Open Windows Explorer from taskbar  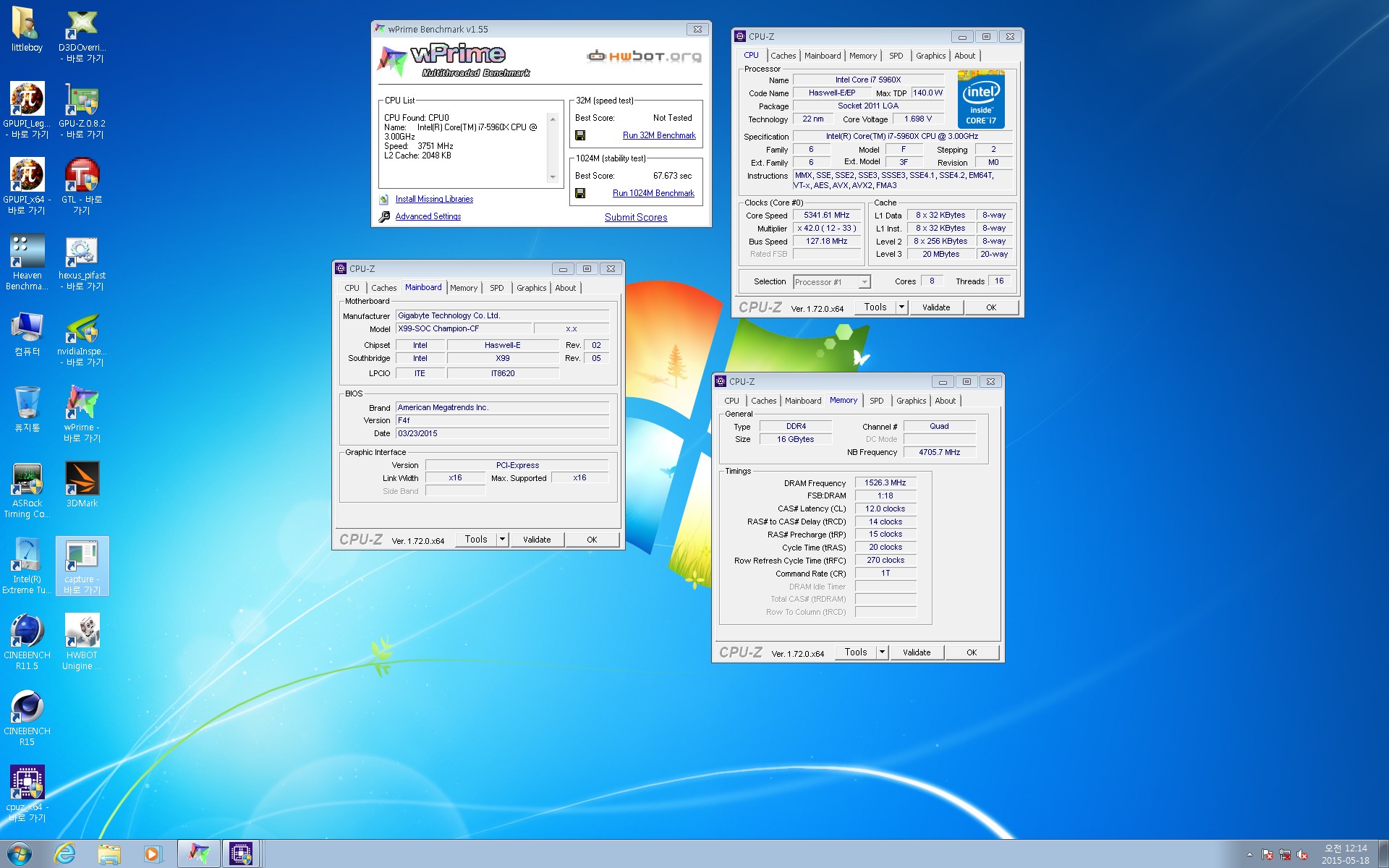pos(109,854)
